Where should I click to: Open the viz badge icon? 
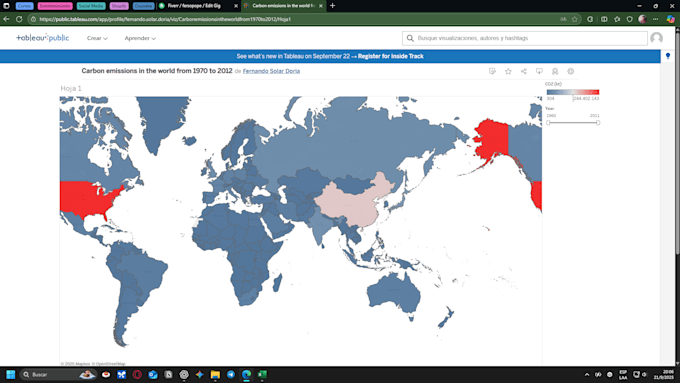555,71
